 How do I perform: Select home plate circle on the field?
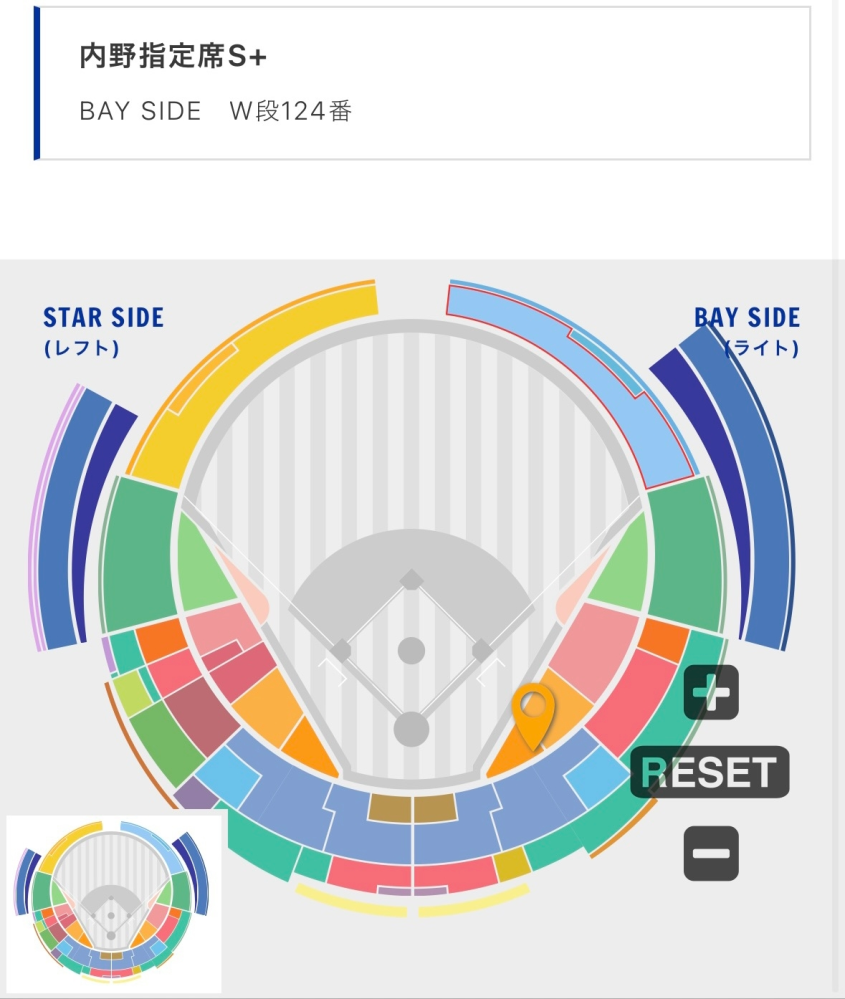tap(411, 729)
